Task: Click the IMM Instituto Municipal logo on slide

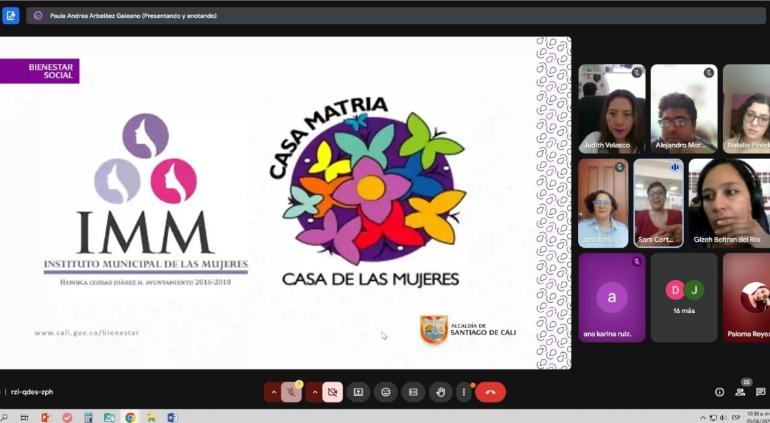Action: click(x=146, y=200)
